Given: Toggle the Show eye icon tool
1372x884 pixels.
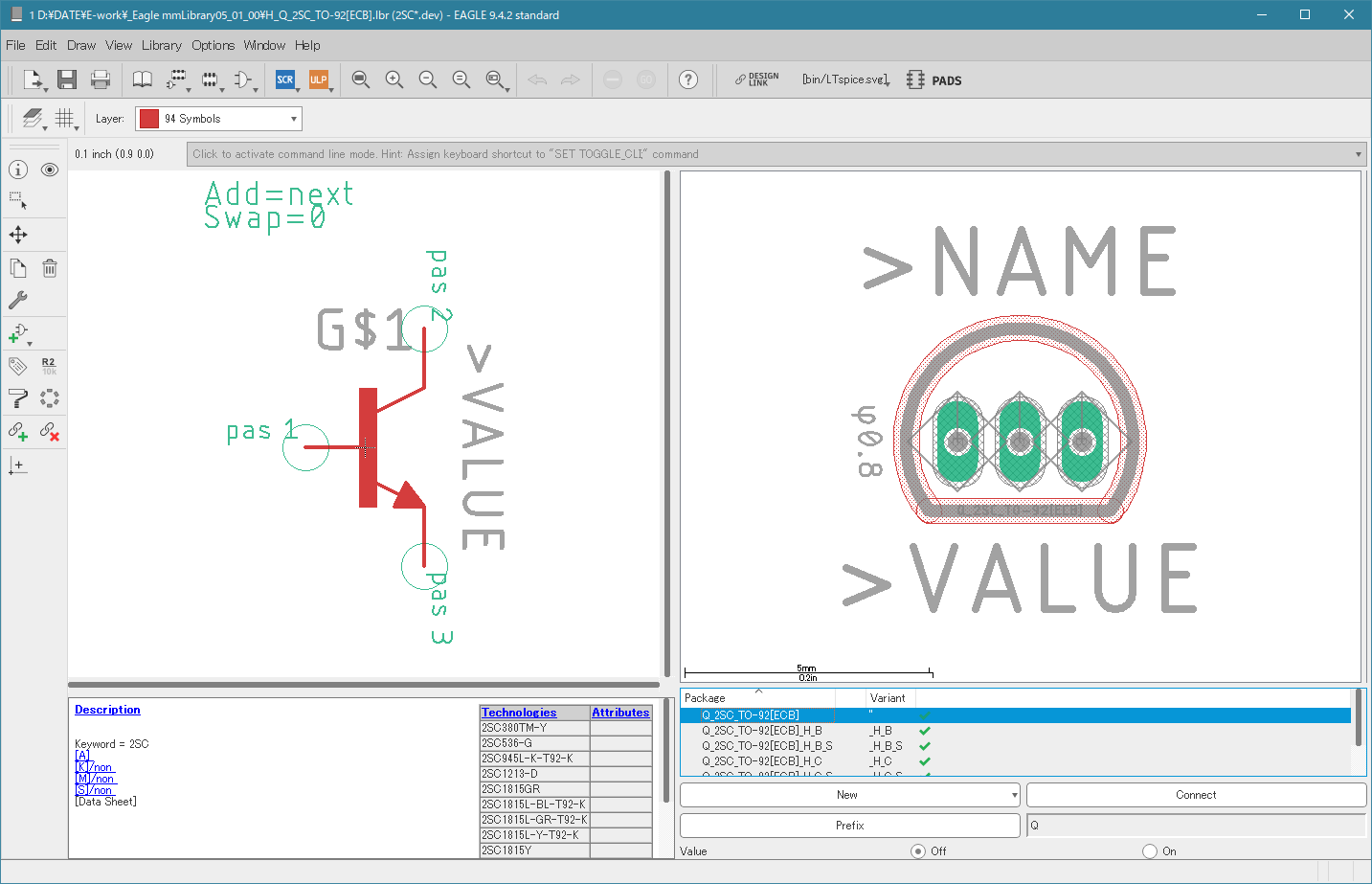Looking at the screenshot, I should [50, 170].
